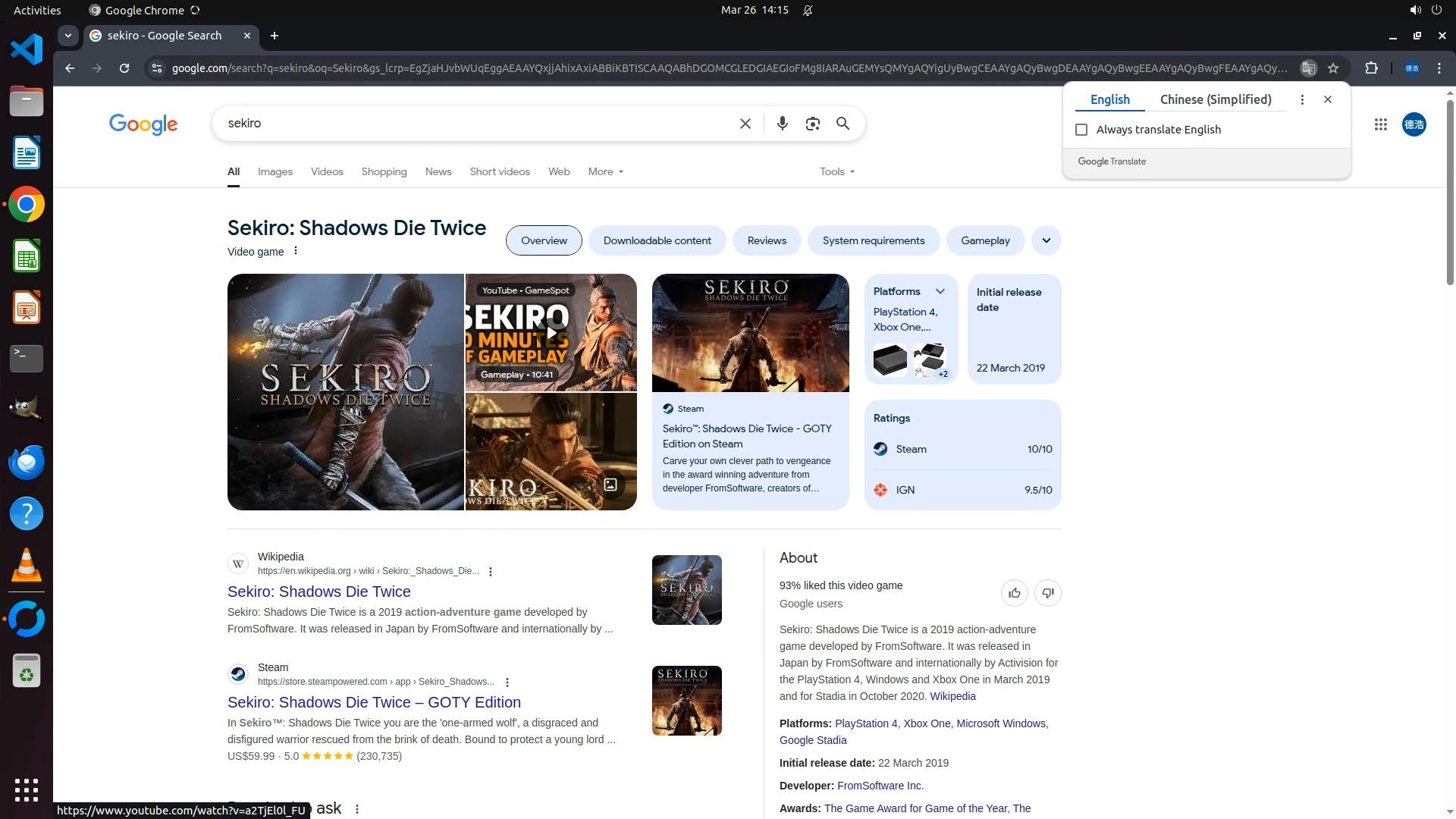Viewport: 1456px width, 819px height.
Task: Expand more chips with chevron button
Action: (x=1046, y=241)
